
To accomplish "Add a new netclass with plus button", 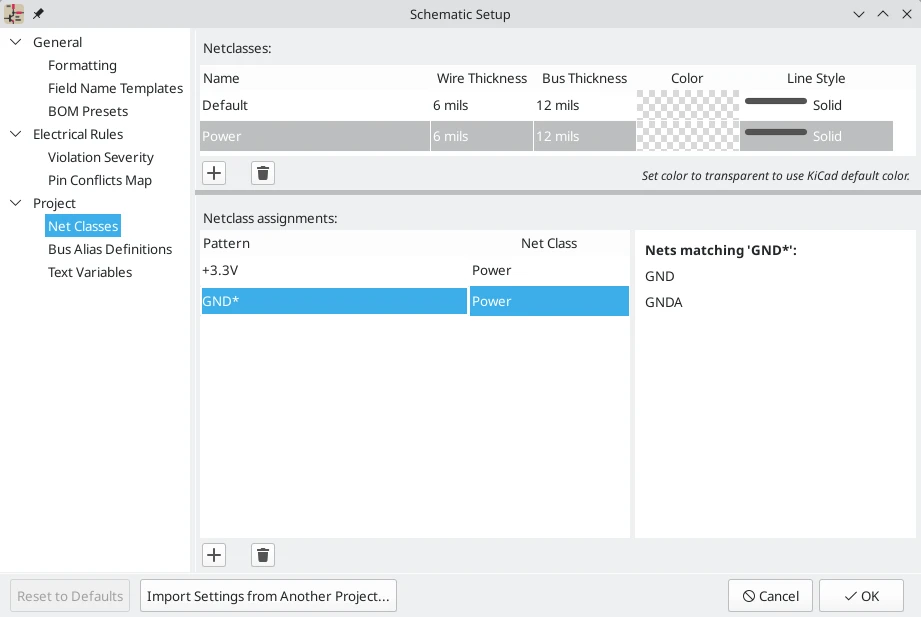I will 214,173.
